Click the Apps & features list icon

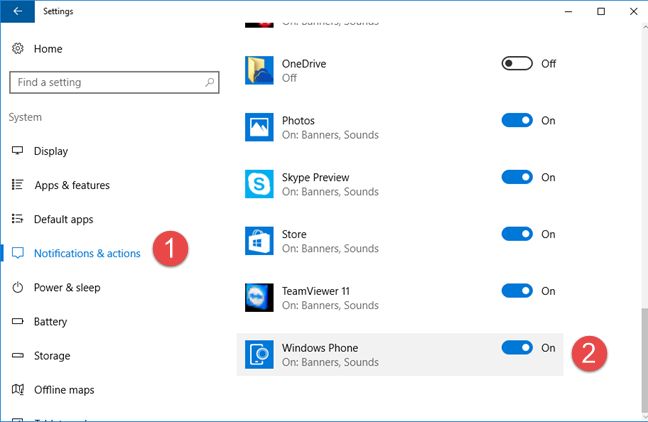(17, 184)
